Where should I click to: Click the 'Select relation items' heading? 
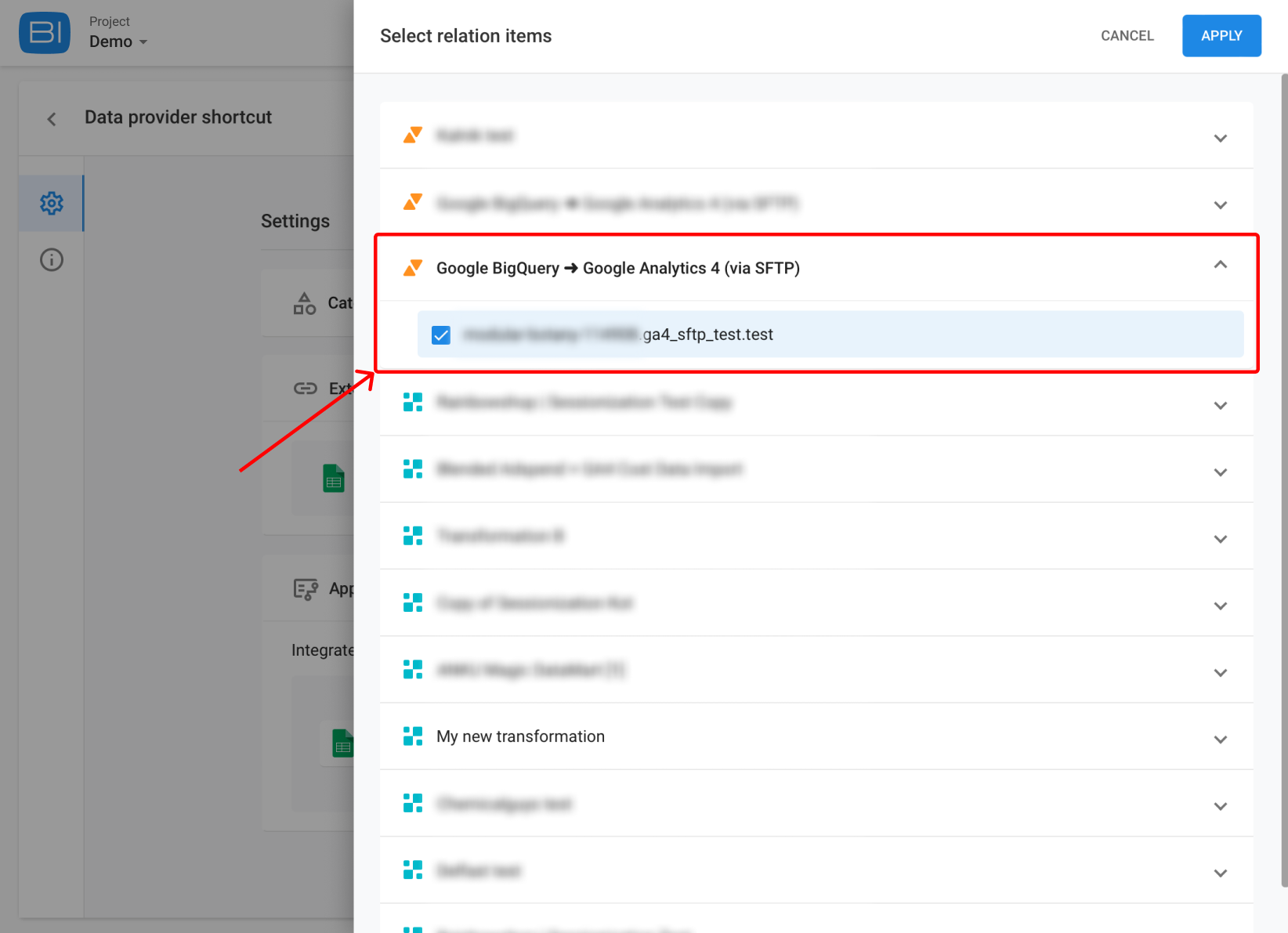pos(465,36)
